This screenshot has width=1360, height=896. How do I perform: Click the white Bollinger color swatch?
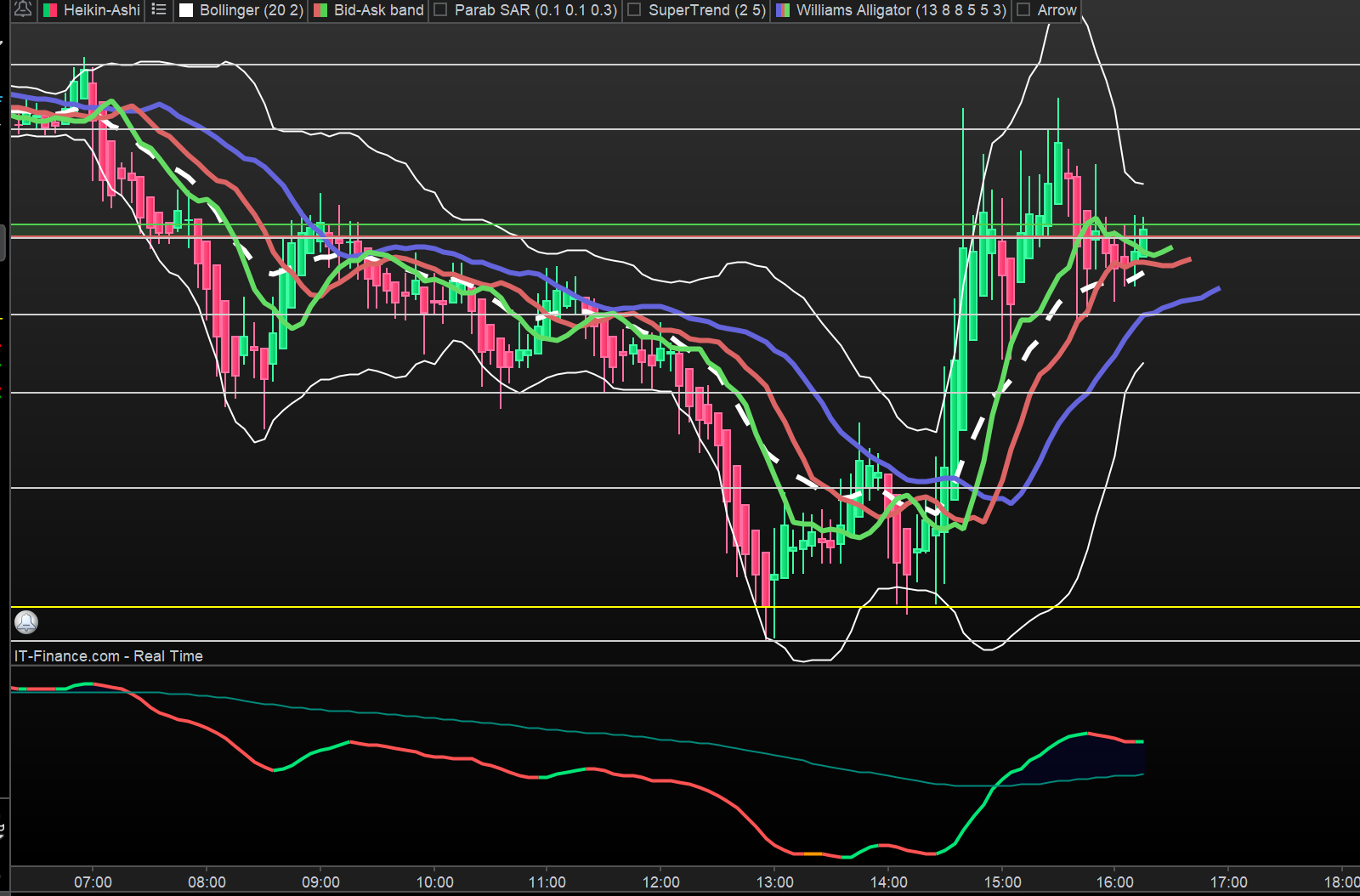[186, 10]
